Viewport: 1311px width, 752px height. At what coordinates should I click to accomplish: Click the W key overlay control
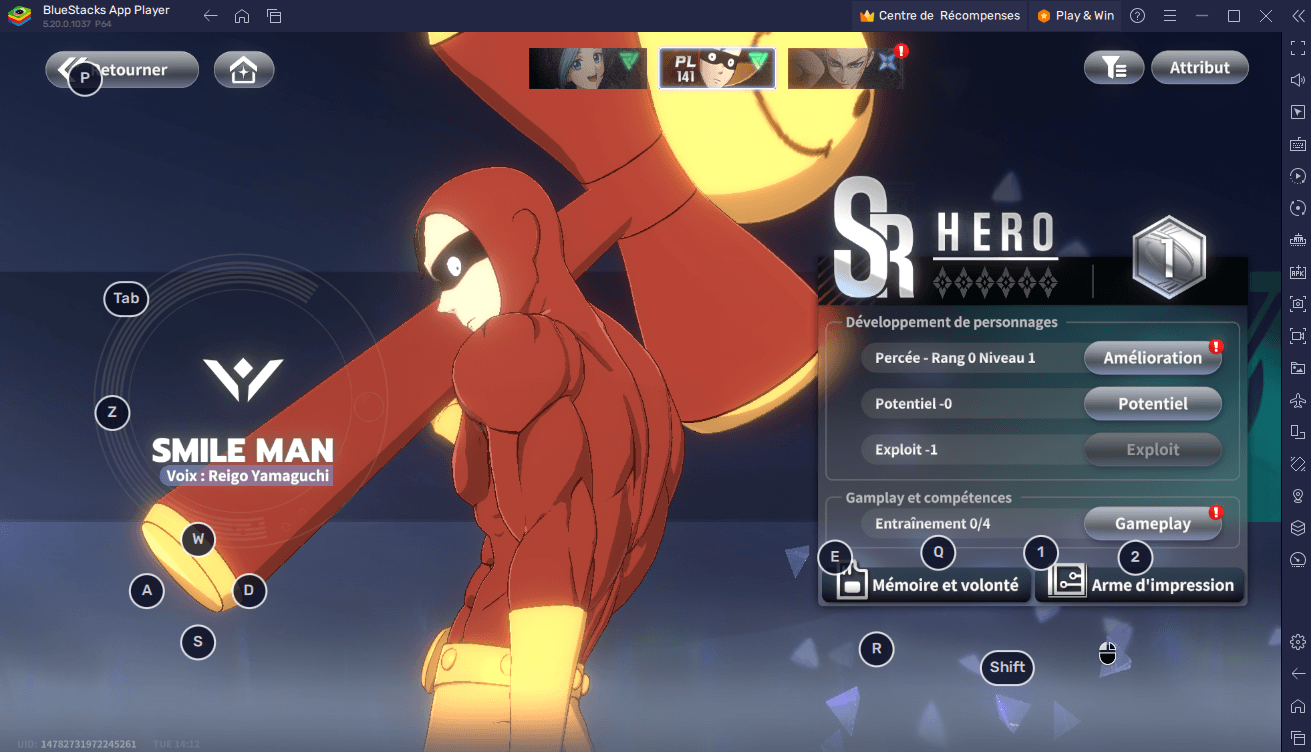point(198,540)
